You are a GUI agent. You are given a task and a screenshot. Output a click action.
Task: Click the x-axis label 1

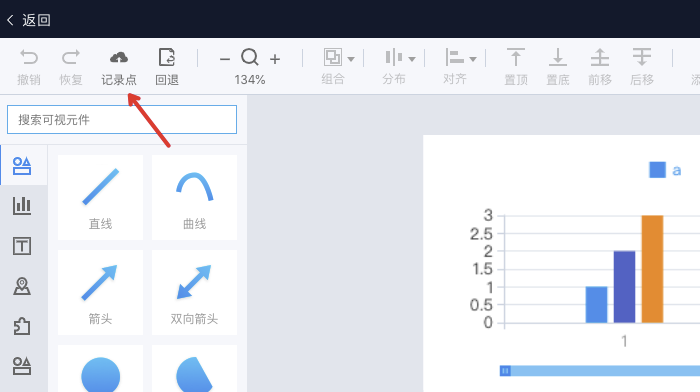click(x=625, y=342)
